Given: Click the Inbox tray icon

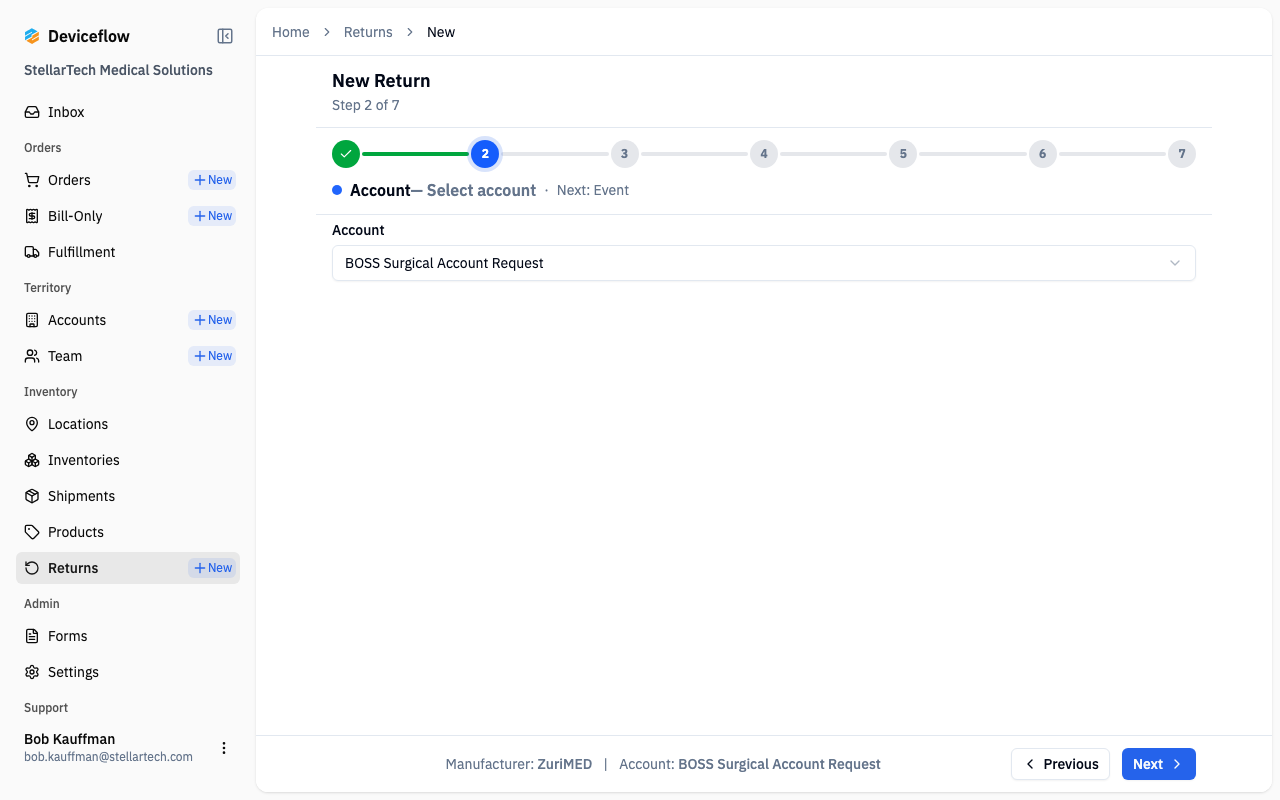Looking at the screenshot, I should pyautogui.click(x=32, y=112).
